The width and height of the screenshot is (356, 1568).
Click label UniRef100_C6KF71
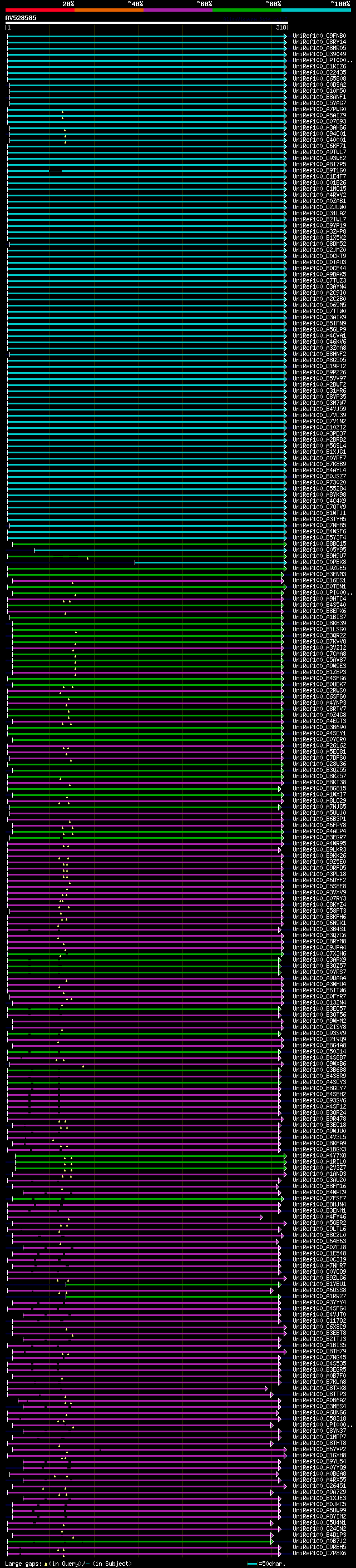click(x=319, y=146)
